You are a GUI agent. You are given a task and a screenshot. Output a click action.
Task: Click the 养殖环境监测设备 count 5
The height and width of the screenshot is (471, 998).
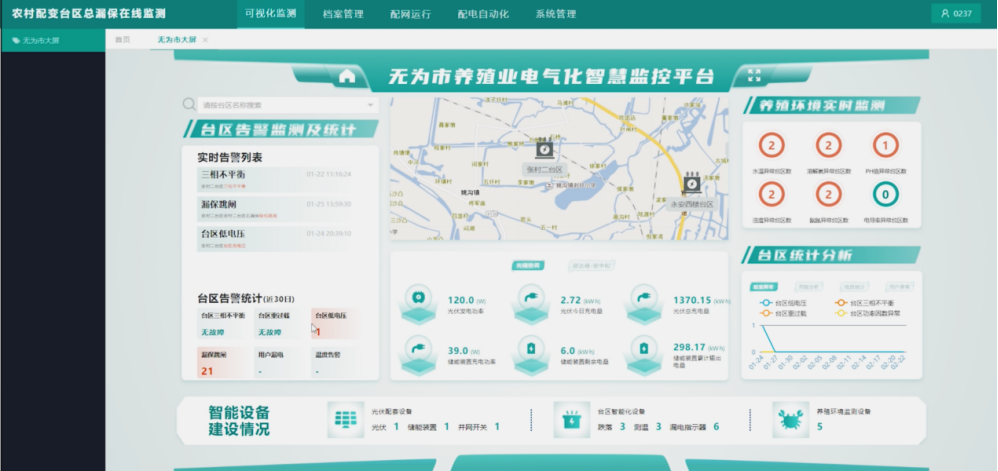[x=820, y=426]
